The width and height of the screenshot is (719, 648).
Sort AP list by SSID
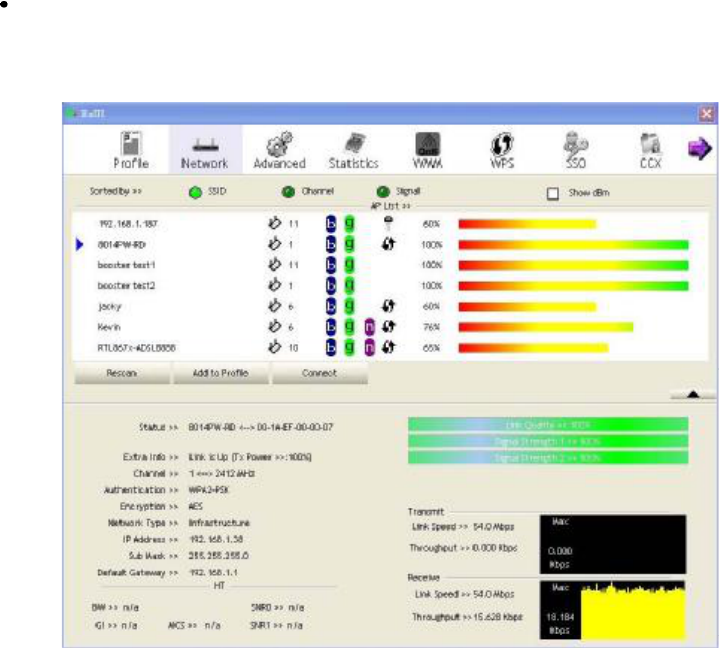point(195,192)
